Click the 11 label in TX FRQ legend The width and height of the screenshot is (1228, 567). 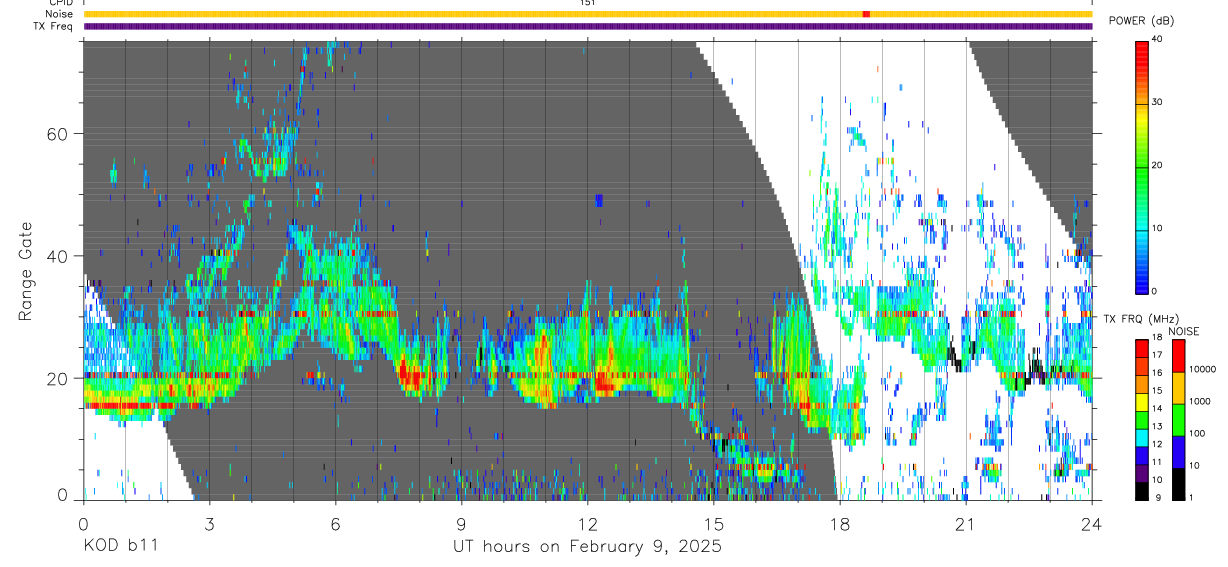coord(1156,462)
